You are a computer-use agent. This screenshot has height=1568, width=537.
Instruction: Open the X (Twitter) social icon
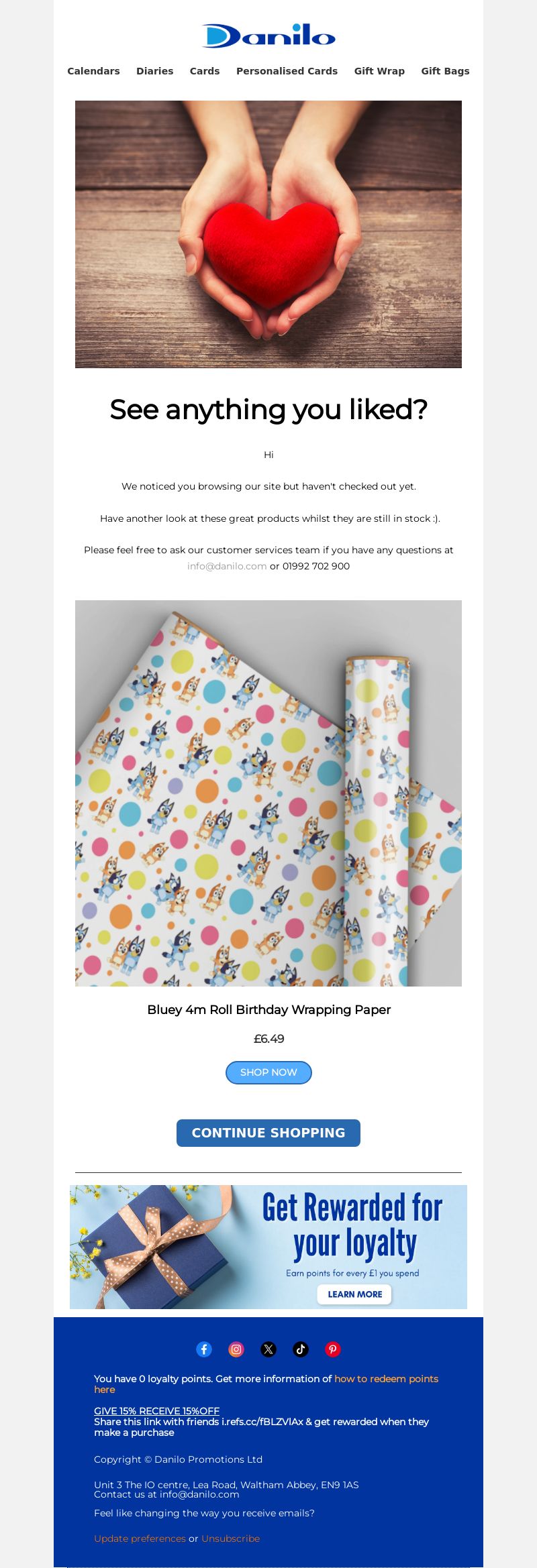[268, 1349]
